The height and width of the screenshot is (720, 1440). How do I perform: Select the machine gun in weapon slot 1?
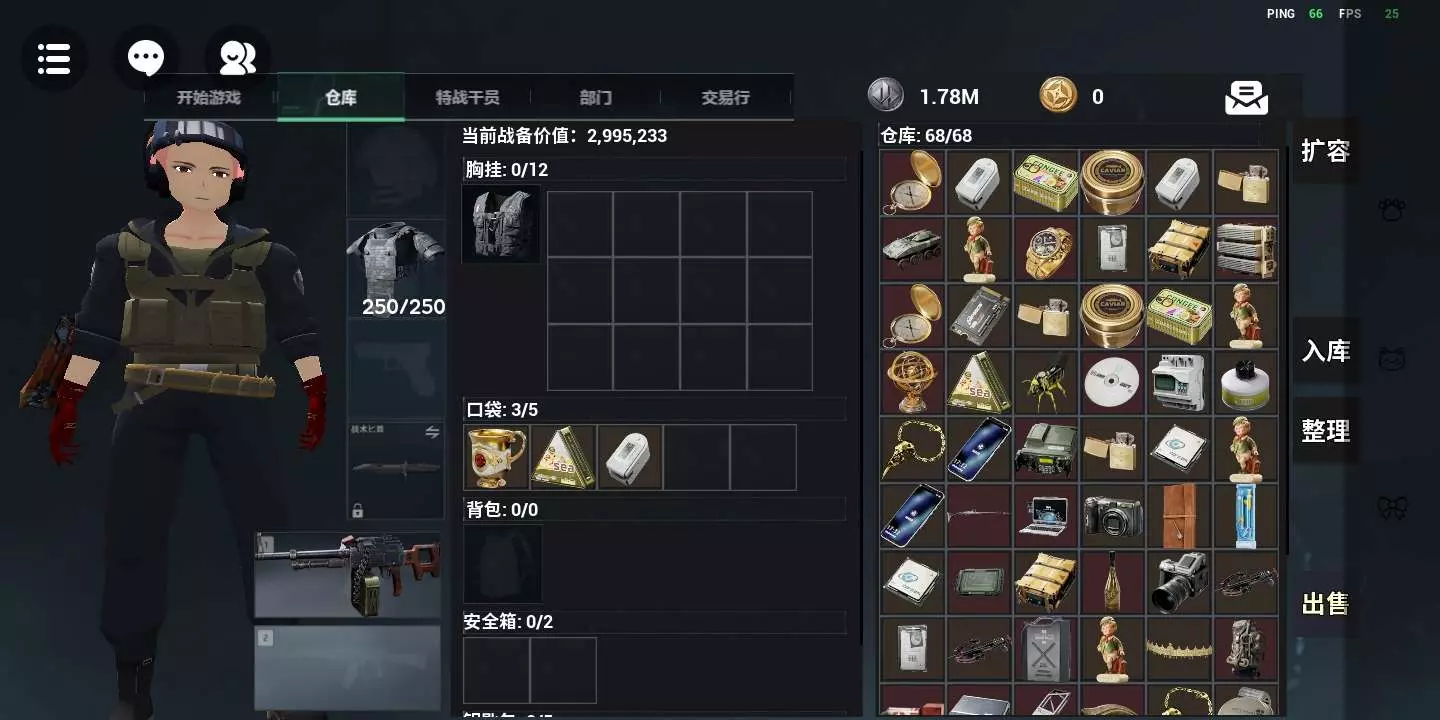tap(347, 575)
